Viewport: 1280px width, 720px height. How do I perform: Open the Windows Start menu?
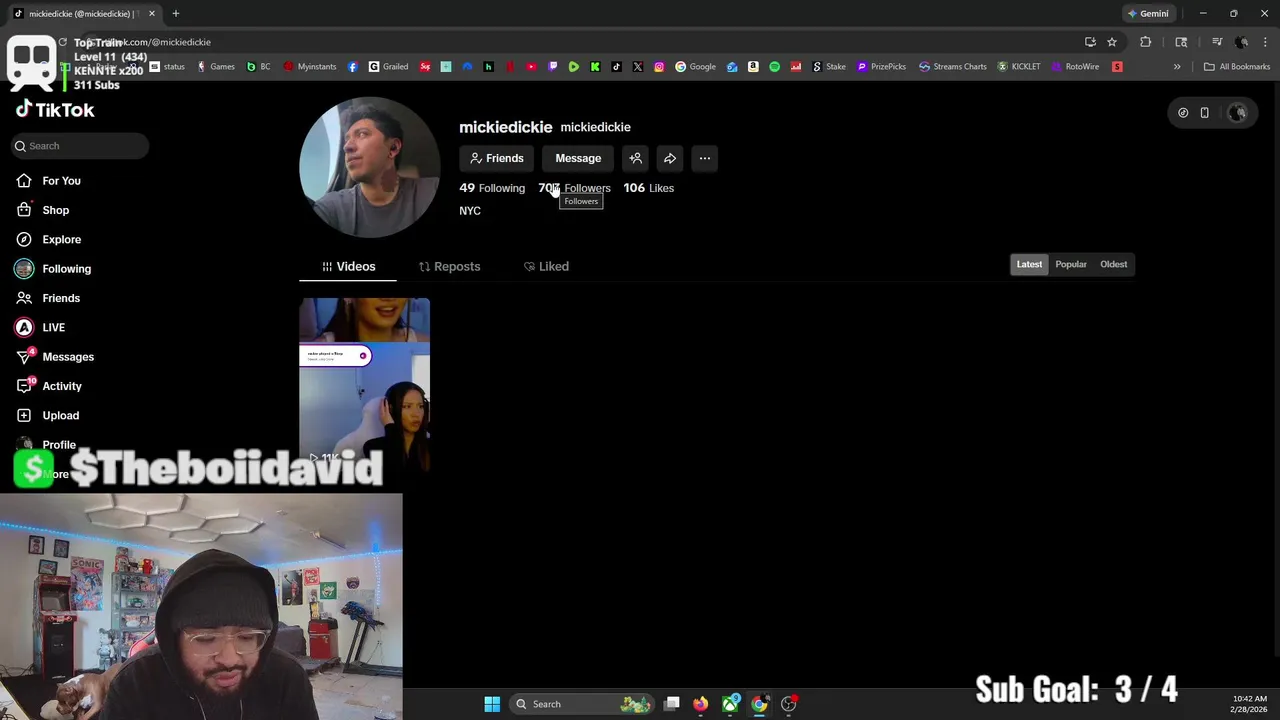coord(492,704)
